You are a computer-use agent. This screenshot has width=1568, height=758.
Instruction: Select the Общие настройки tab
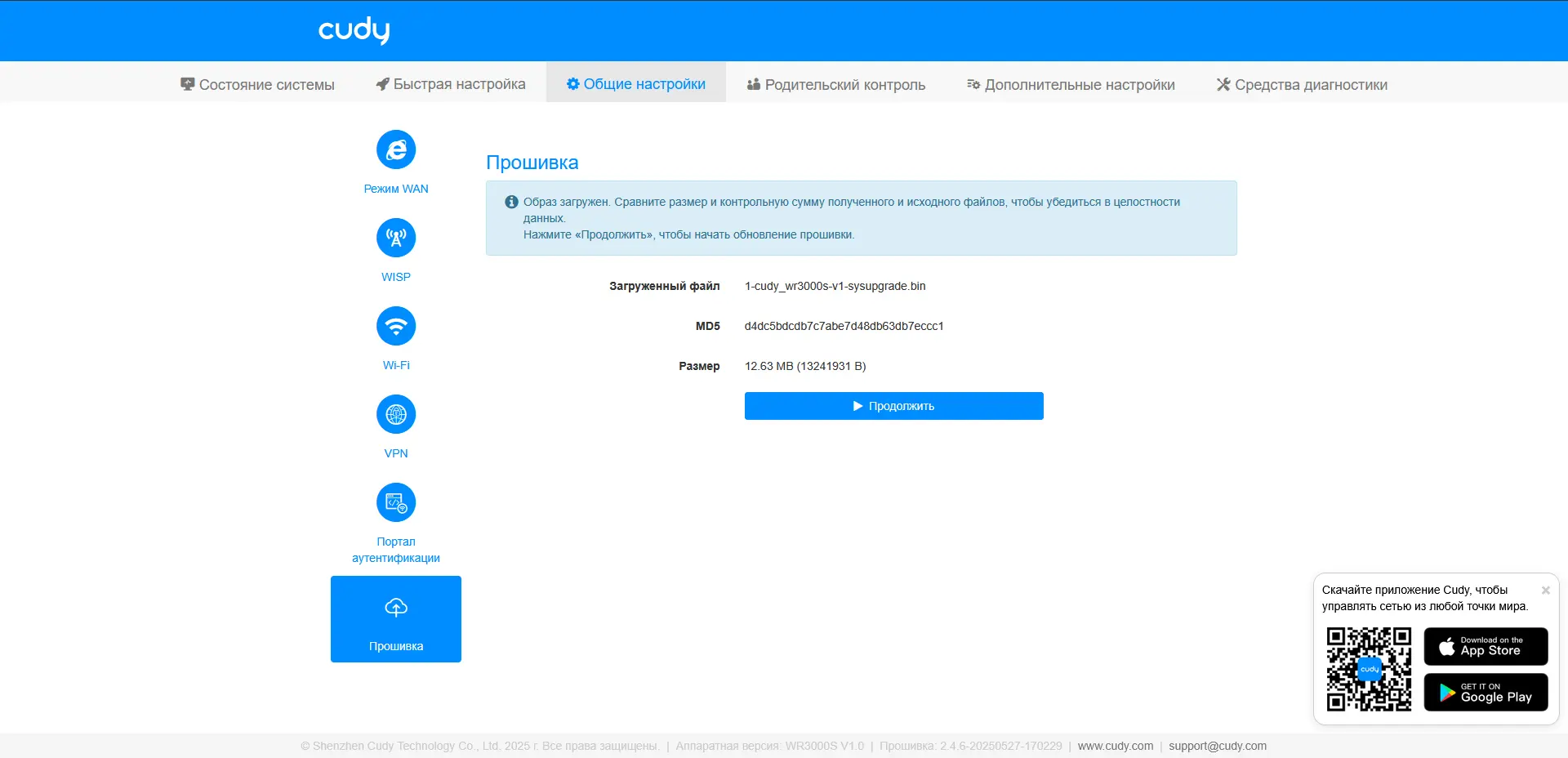tap(636, 84)
